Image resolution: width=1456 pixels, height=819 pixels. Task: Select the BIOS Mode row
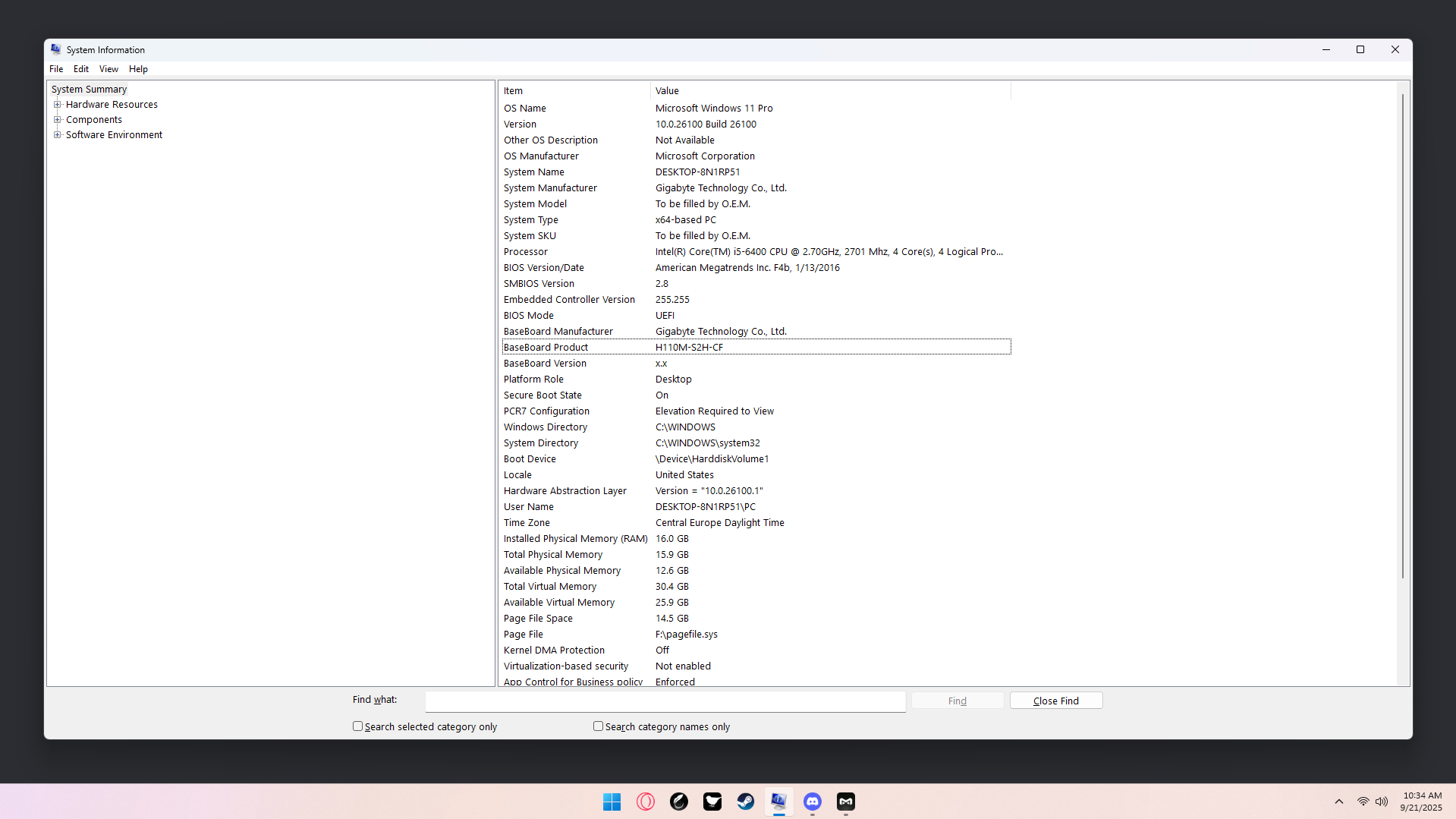(756, 316)
